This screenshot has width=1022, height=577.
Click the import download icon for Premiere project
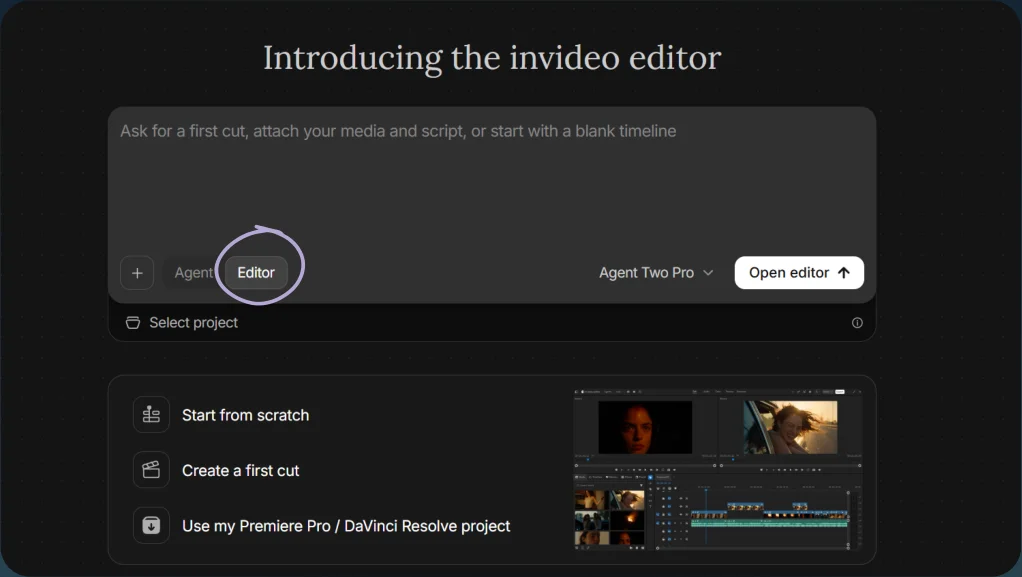coord(151,525)
